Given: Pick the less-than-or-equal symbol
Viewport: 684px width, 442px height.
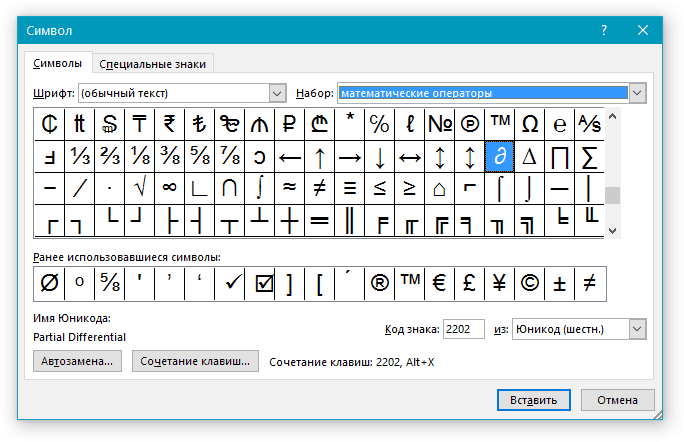Looking at the screenshot, I should [x=380, y=188].
